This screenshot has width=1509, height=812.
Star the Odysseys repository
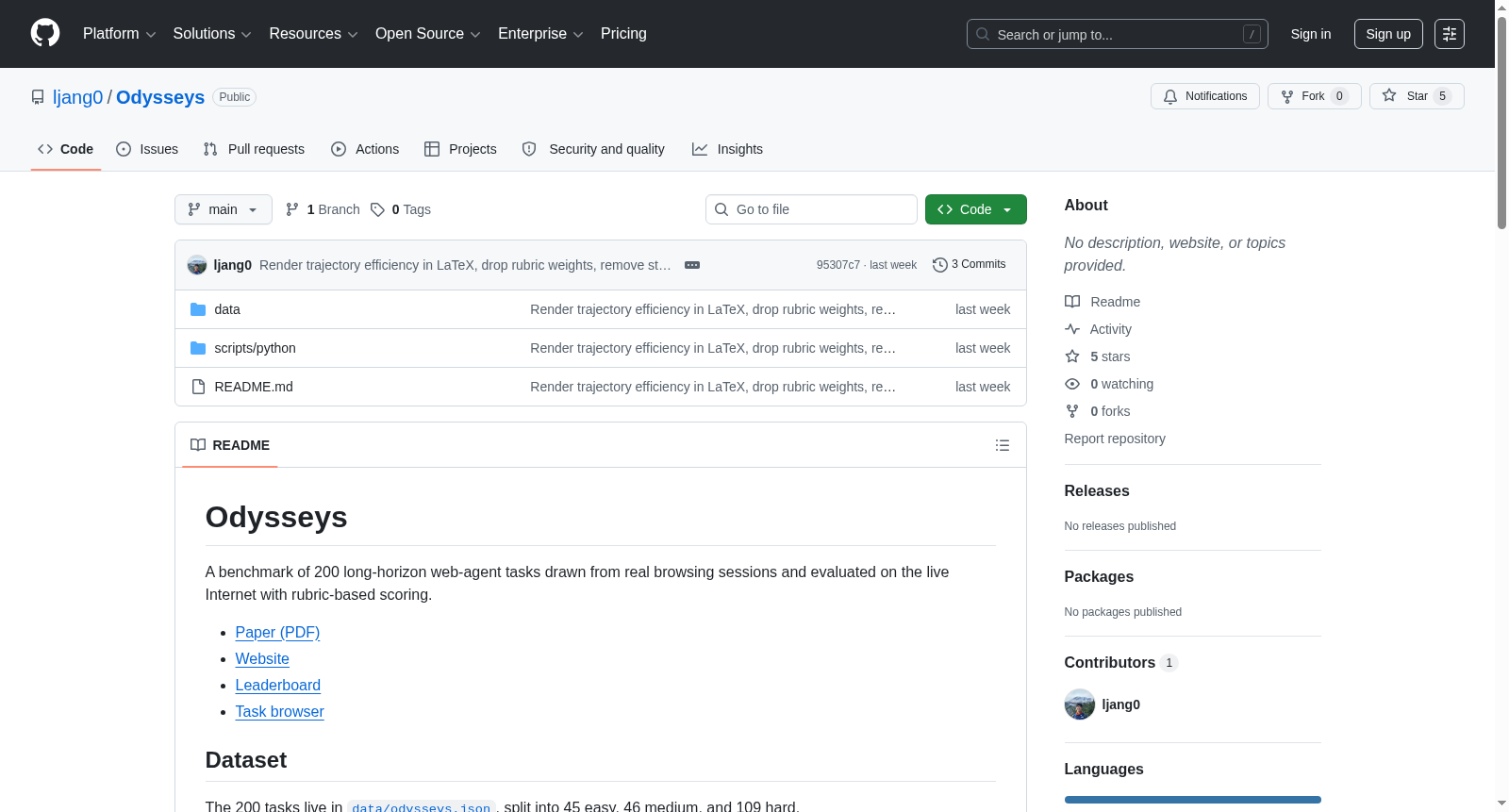(x=1417, y=96)
